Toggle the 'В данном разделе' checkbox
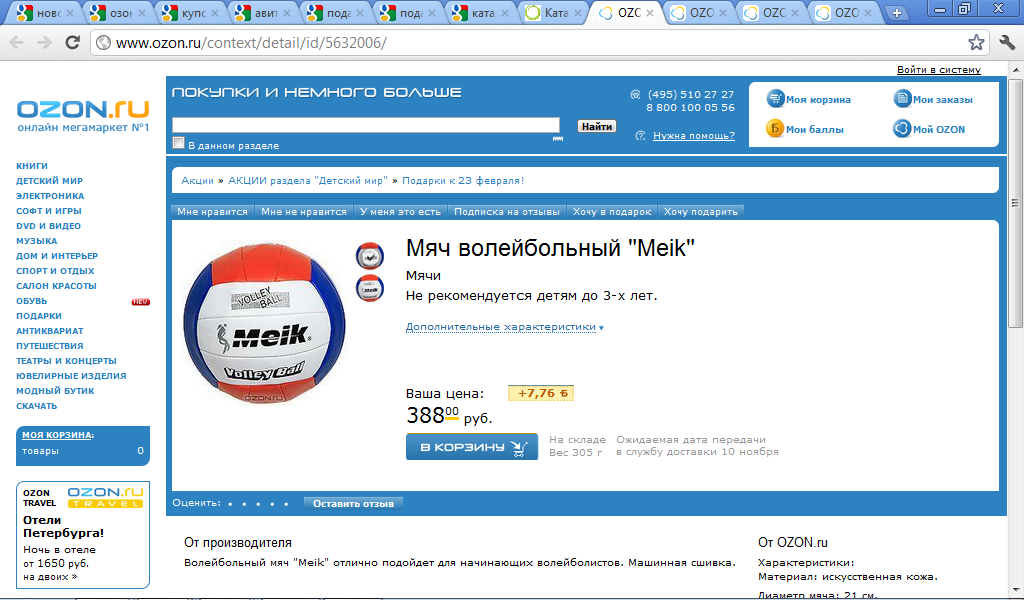1024x600 pixels. click(x=178, y=143)
